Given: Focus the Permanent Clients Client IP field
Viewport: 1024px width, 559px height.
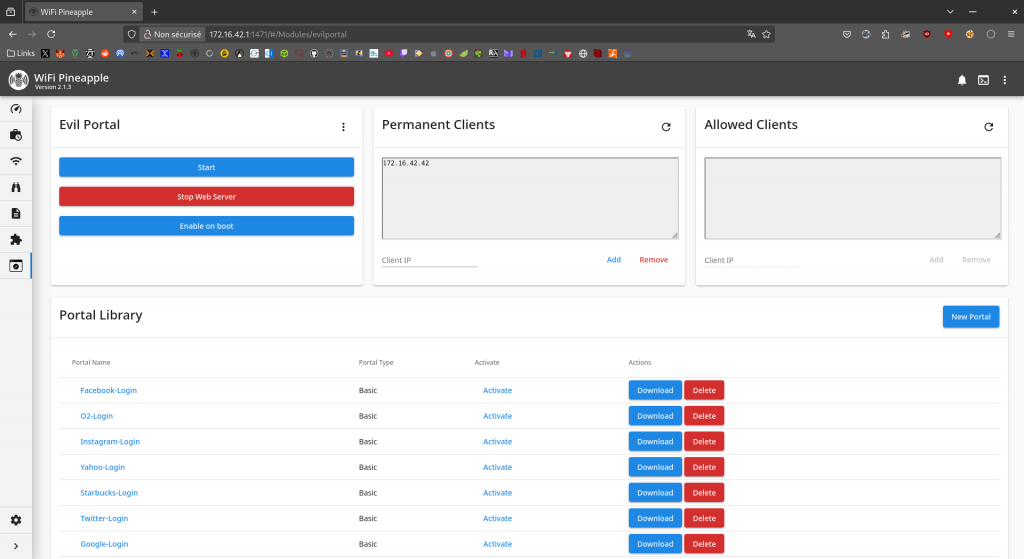Looking at the screenshot, I should pyautogui.click(x=430, y=260).
